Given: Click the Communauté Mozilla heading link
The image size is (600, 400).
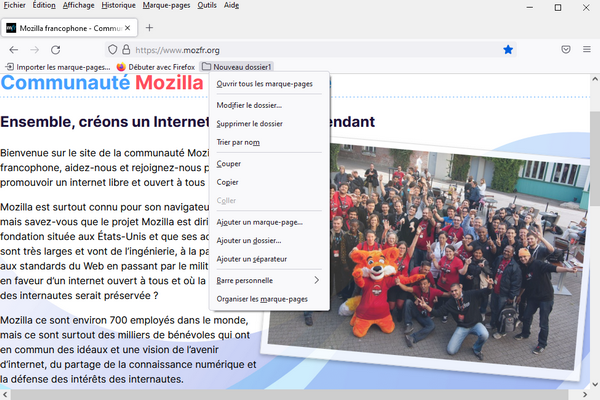Looking at the screenshot, I should (102, 83).
